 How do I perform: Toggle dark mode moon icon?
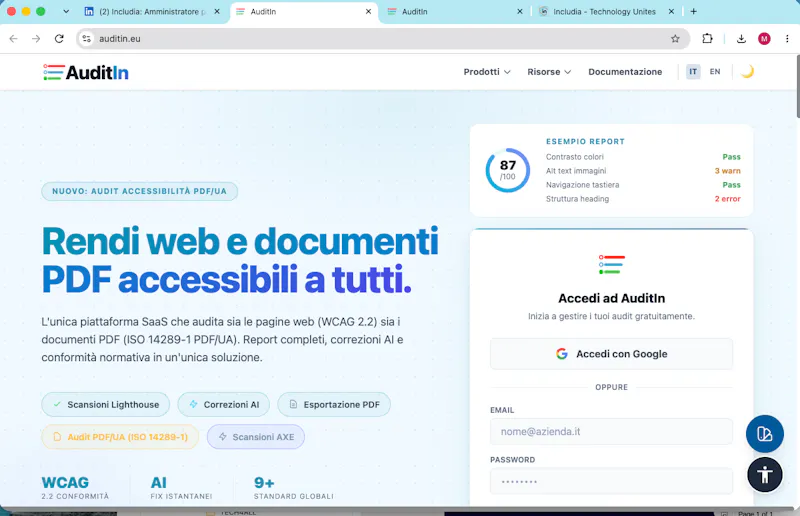click(x=747, y=71)
